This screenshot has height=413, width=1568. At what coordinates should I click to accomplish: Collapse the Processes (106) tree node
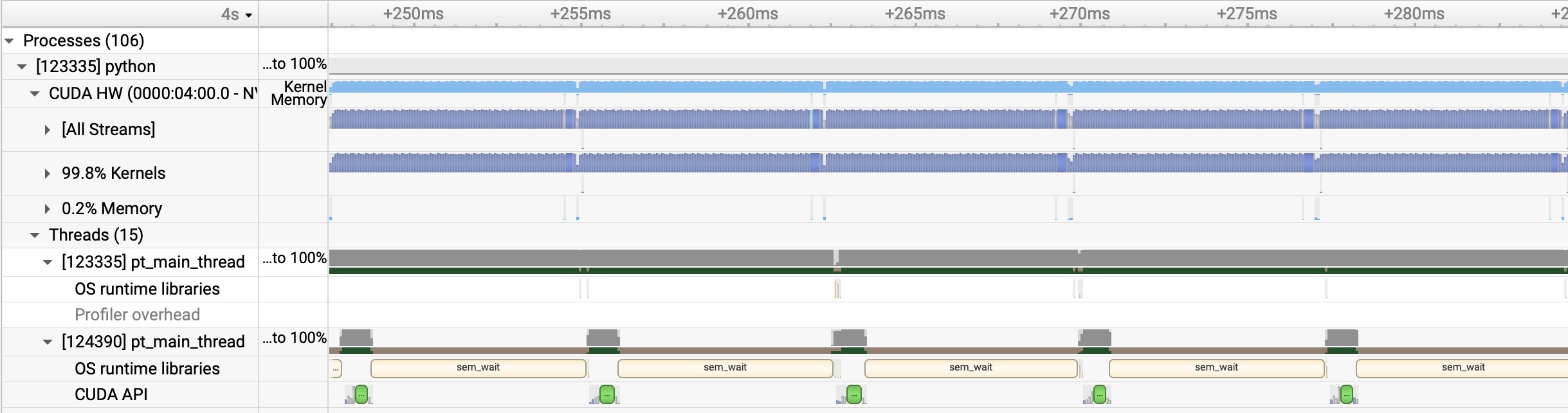(9, 41)
